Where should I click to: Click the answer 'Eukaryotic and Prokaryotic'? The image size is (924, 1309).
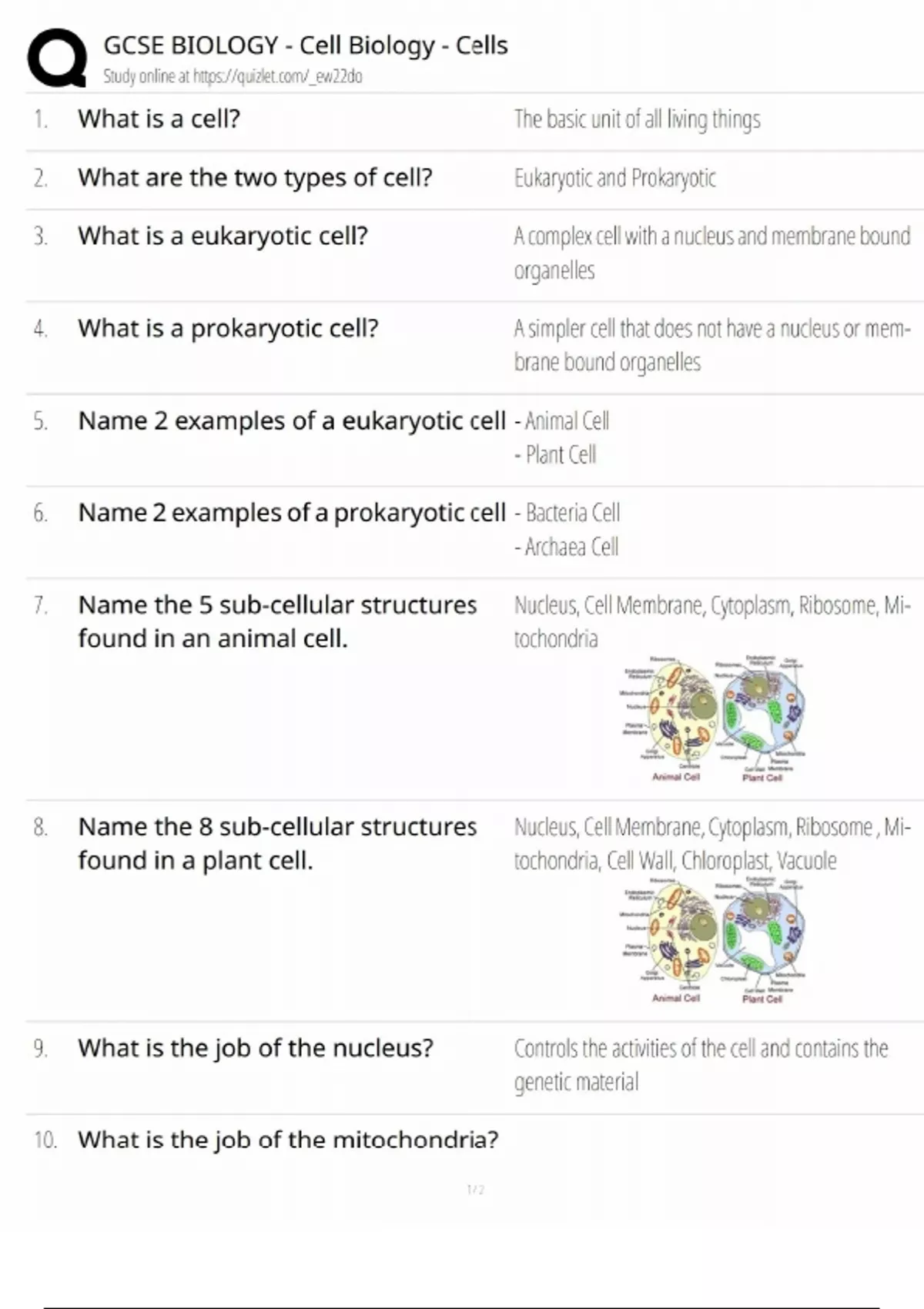click(x=614, y=178)
